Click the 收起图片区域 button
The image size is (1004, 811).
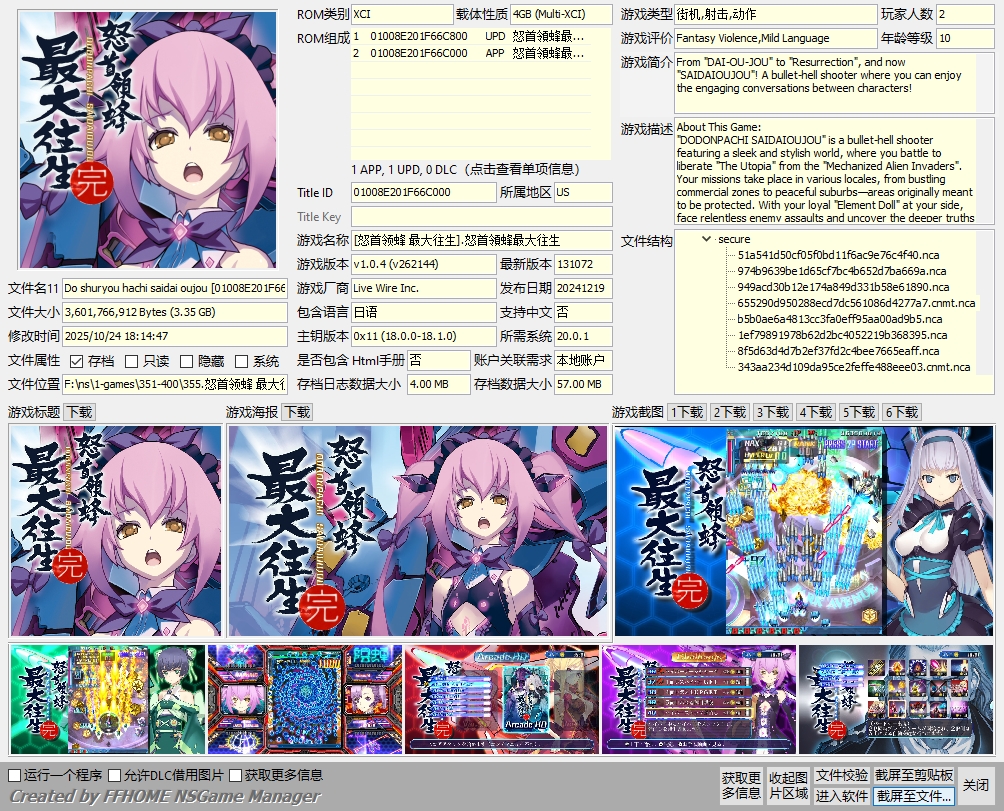788,785
